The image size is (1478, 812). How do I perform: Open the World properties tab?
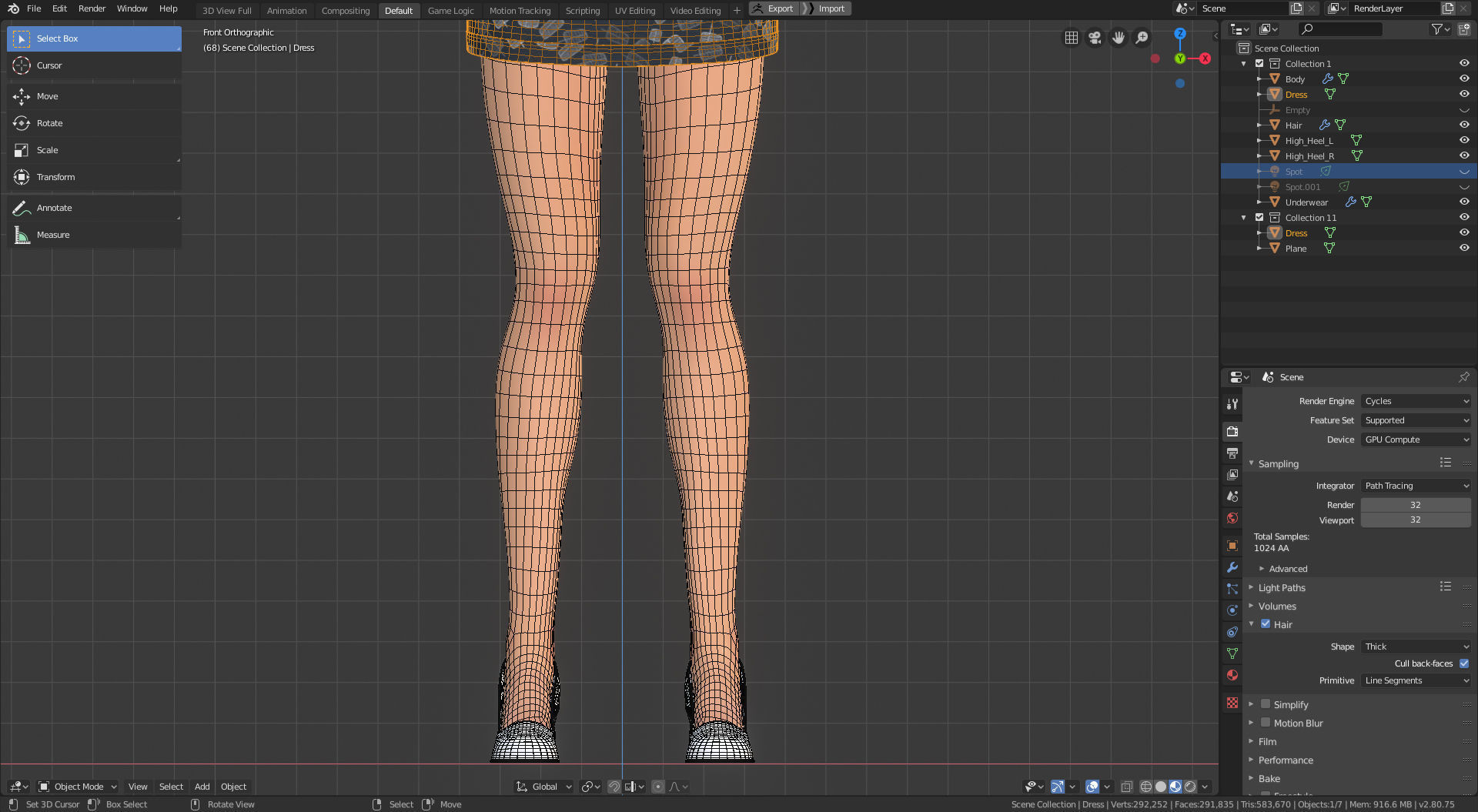point(1232,518)
